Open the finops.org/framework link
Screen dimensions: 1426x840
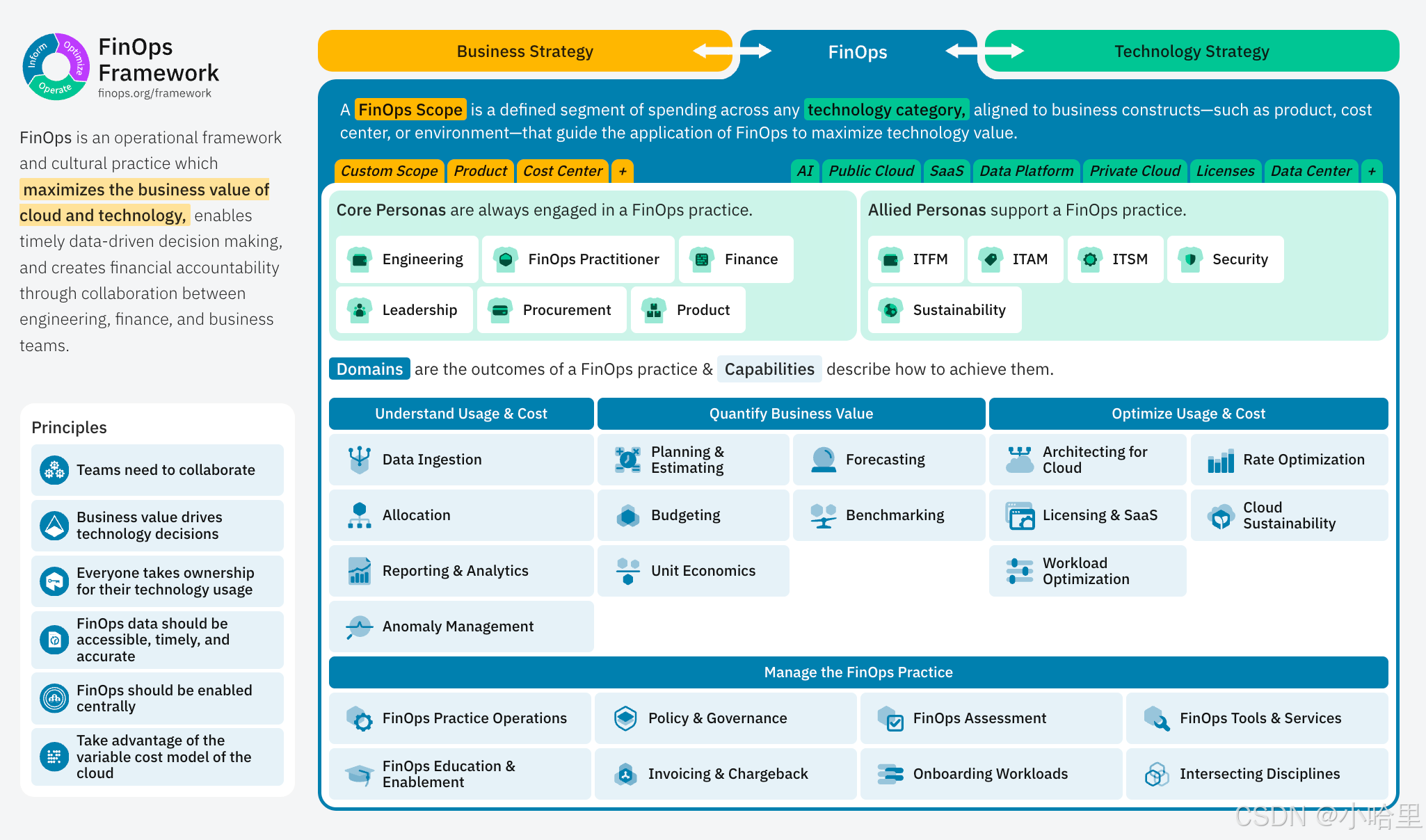coord(154,93)
